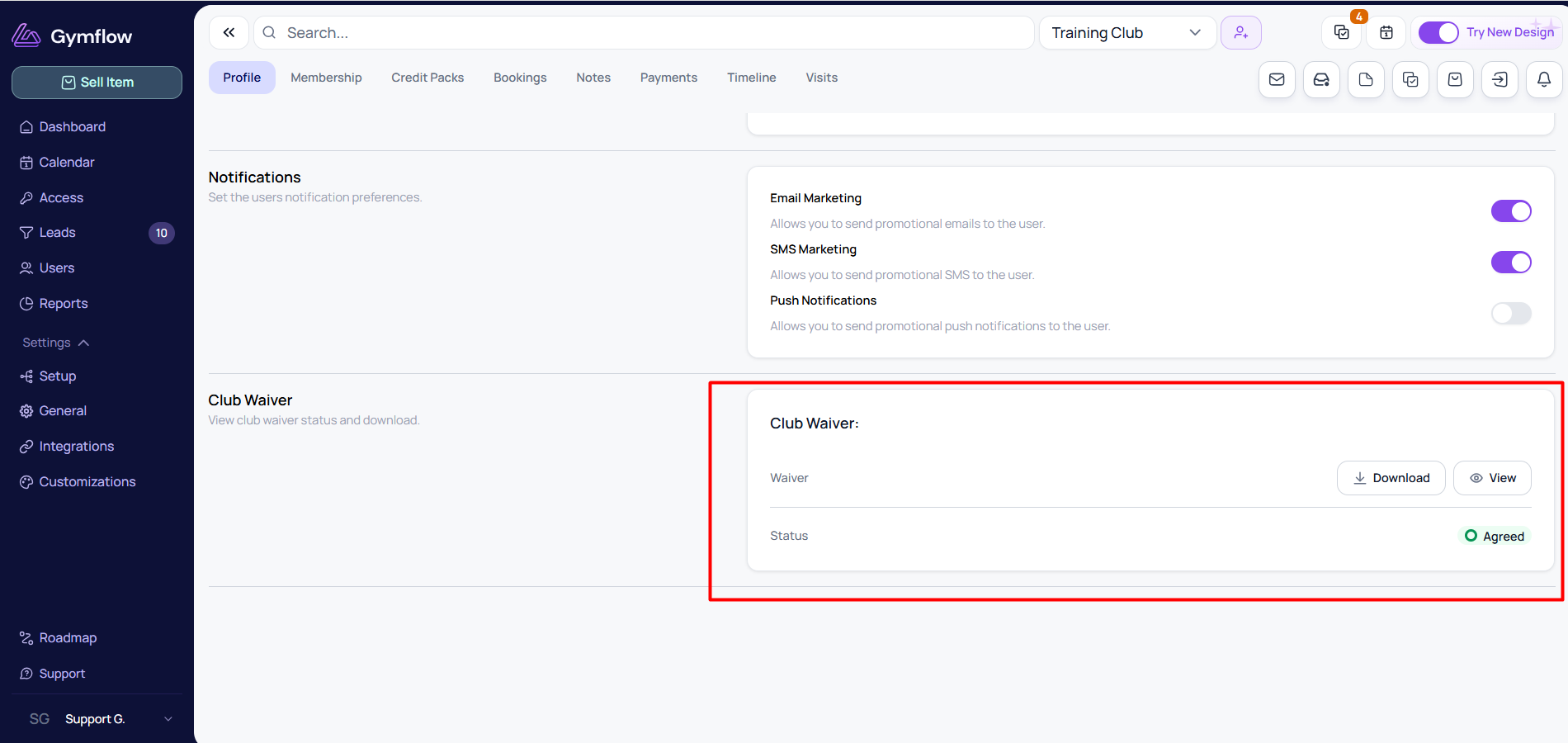Open Integrations via the link icon
The image size is (1568, 743).
26,447
